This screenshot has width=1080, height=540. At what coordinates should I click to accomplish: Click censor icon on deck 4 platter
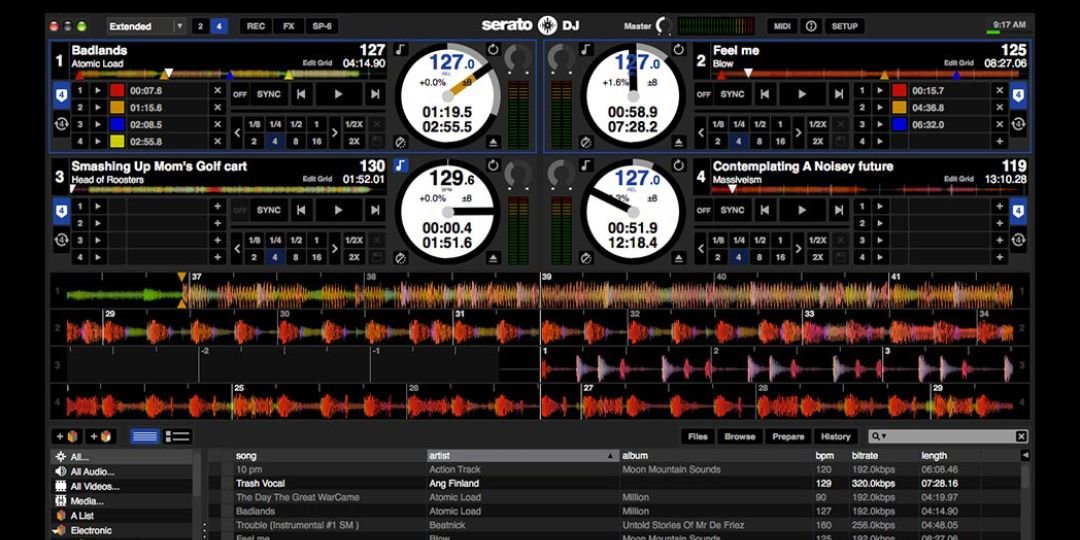click(586, 258)
